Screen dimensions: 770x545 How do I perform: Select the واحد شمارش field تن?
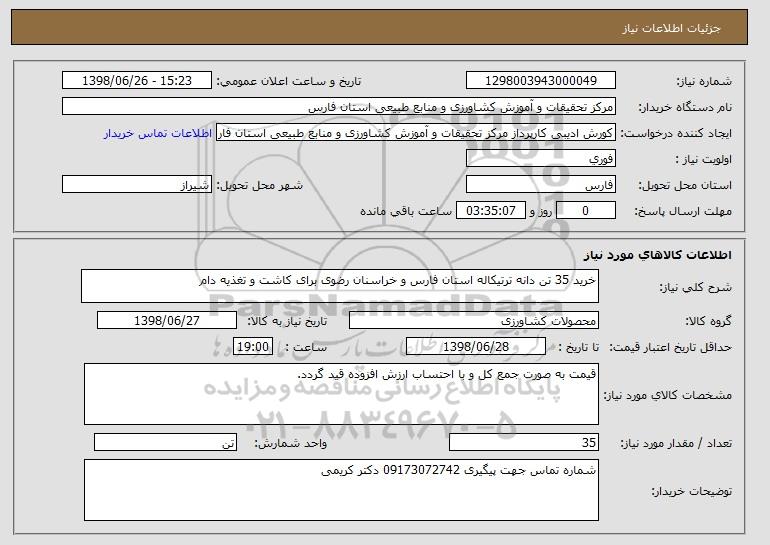coord(165,442)
